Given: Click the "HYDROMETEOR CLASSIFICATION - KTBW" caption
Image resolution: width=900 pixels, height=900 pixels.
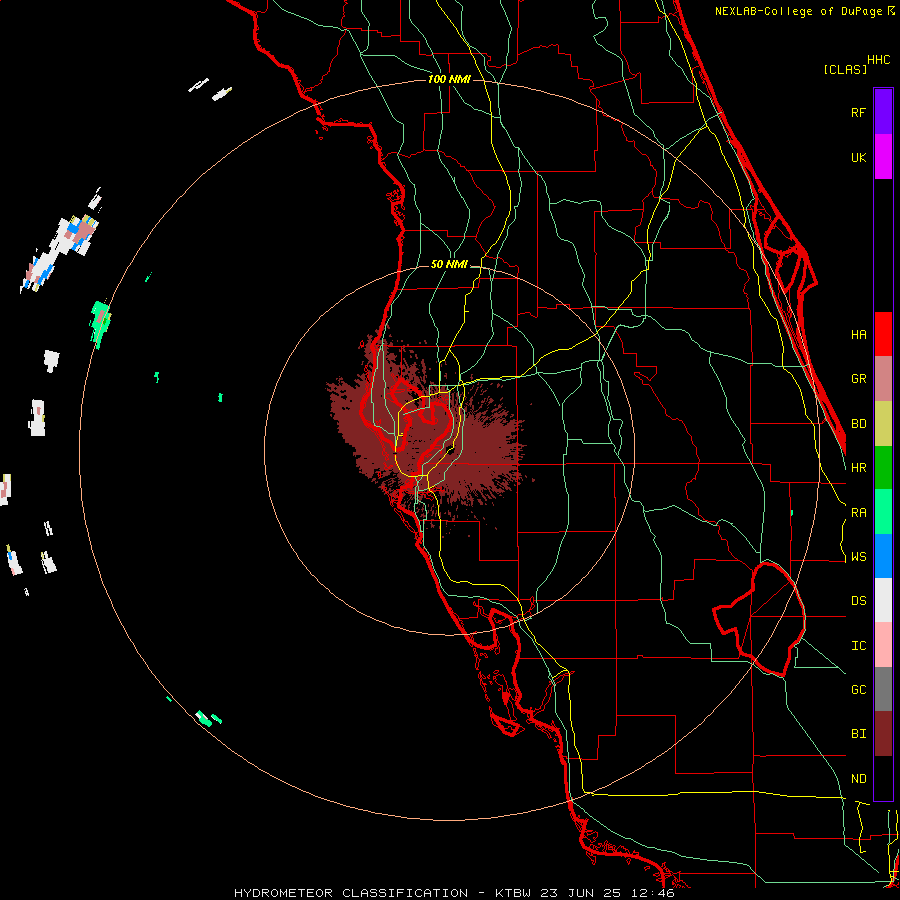Looking at the screenshot, I should click(x=382, y=893).
